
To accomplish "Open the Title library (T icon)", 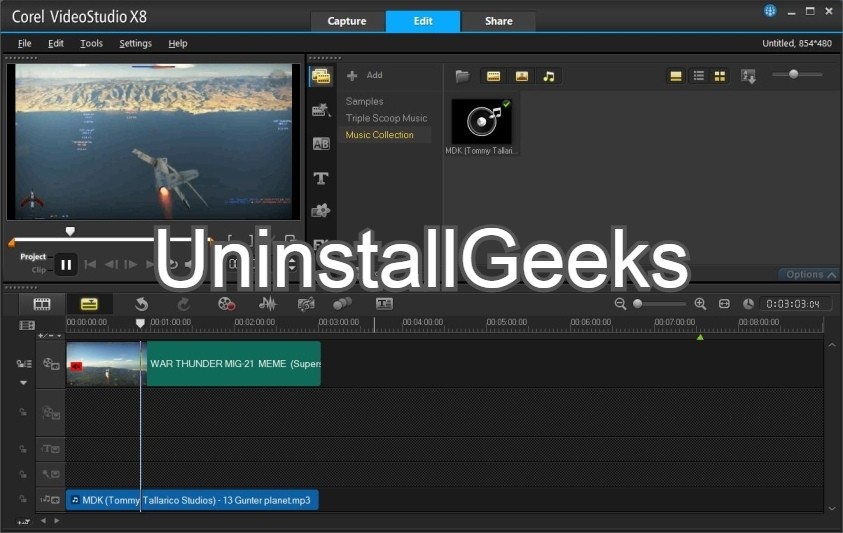I will coord(321,178).
